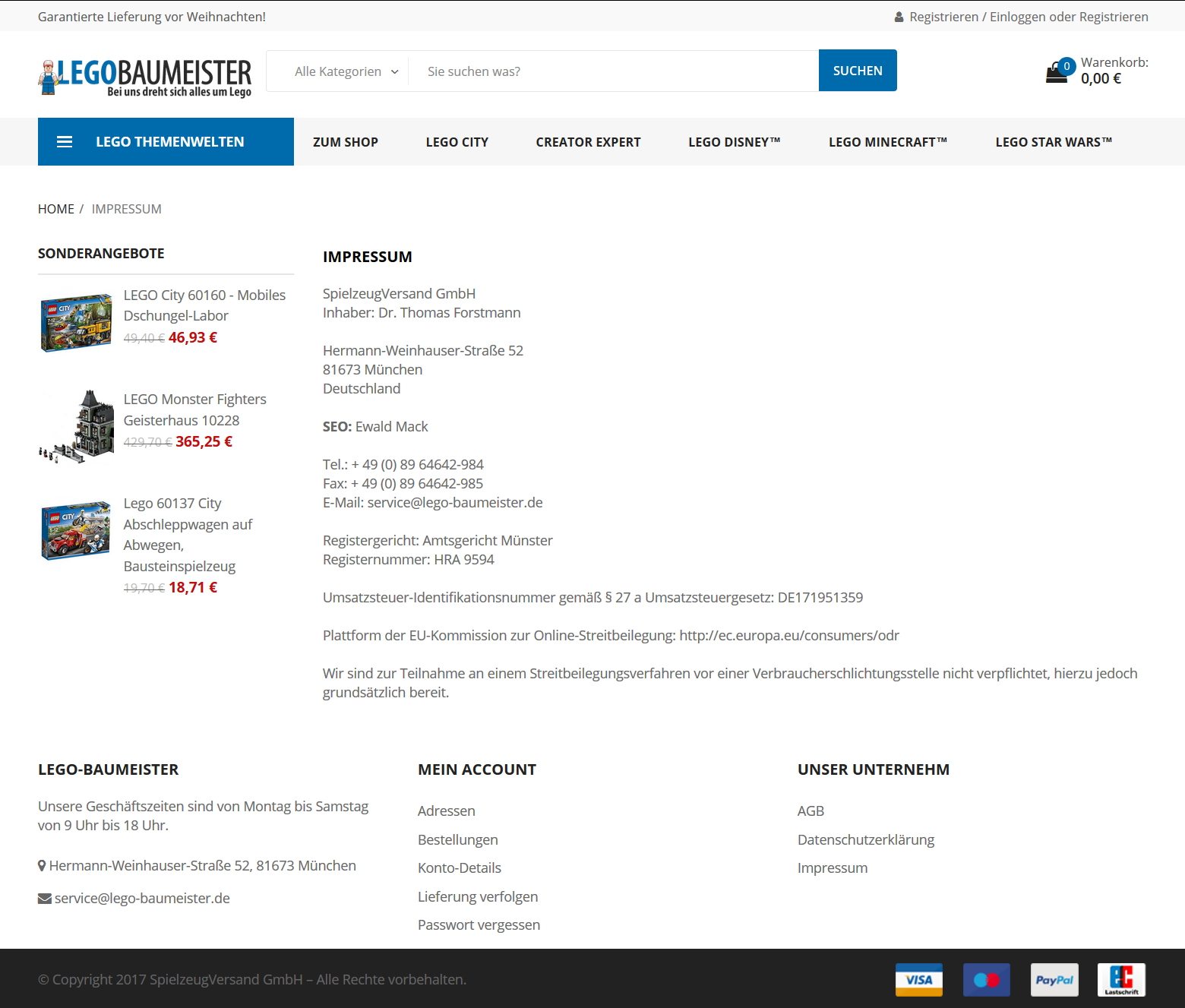Click the SONDERANGEBOTE sidebar heading
The image size is (1185, 1008).
[101, 254]
